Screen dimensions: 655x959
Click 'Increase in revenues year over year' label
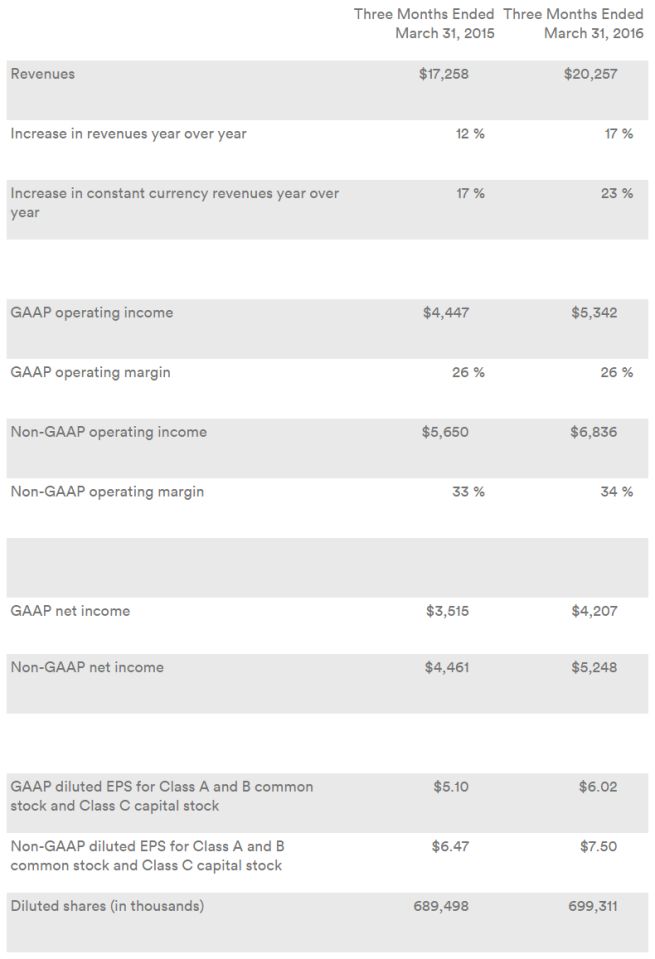point(128,134)
